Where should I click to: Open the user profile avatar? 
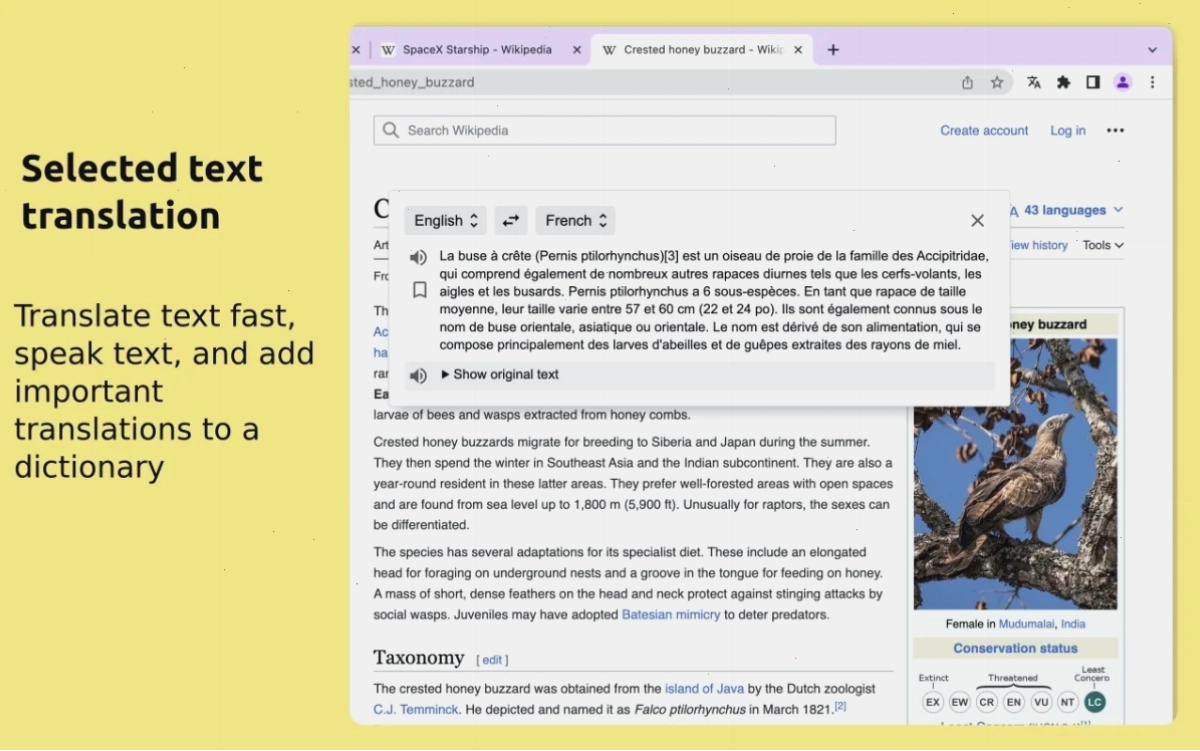tap(1123, 83)
